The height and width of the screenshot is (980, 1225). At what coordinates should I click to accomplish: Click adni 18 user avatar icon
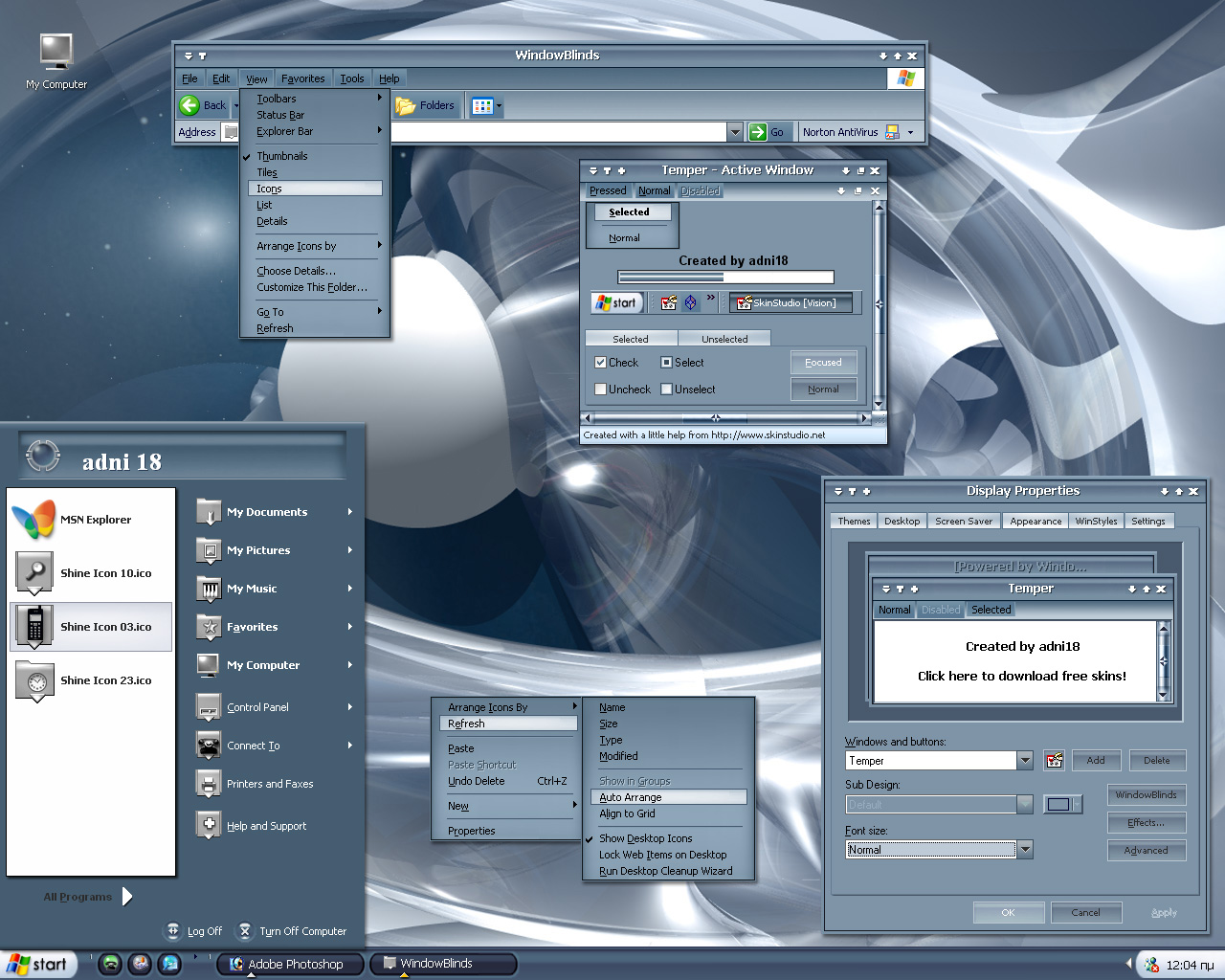[x=43, y=456]
